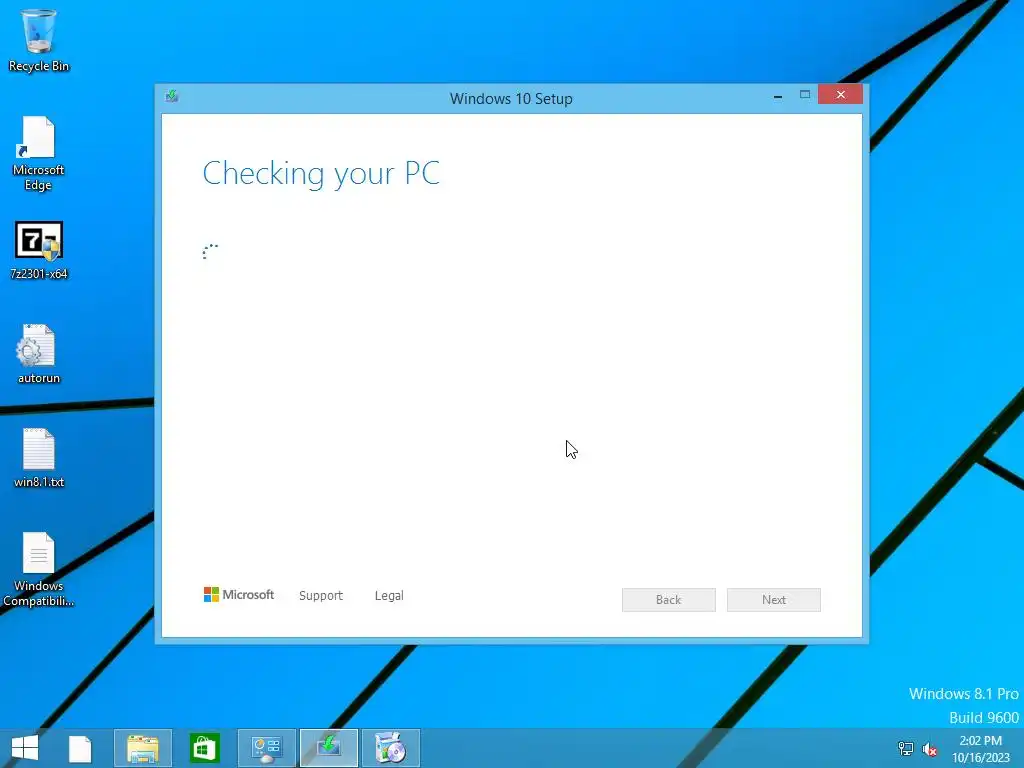Image resolution: width=1024 pixels, height=768 pixels.
Task: Click the muted volume tray icon
Action: (x=930, y=749)
